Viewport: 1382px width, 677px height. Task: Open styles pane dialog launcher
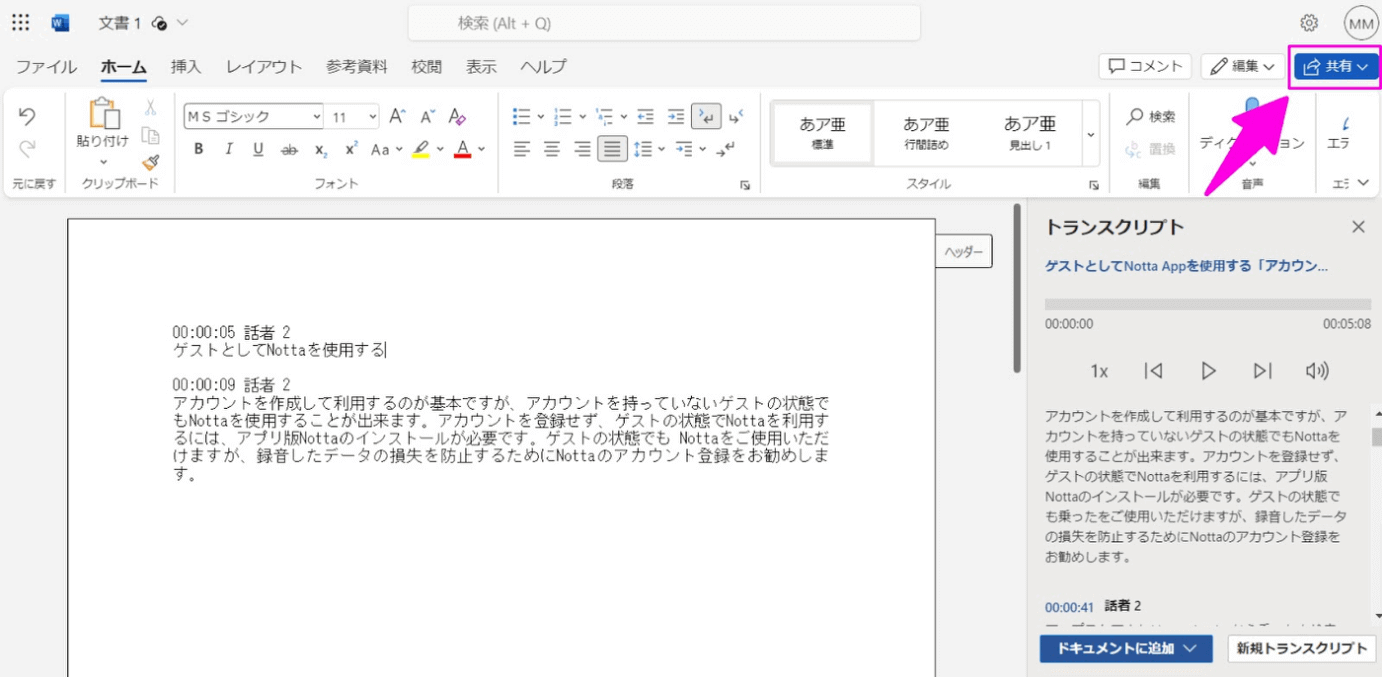(1094, 185)
